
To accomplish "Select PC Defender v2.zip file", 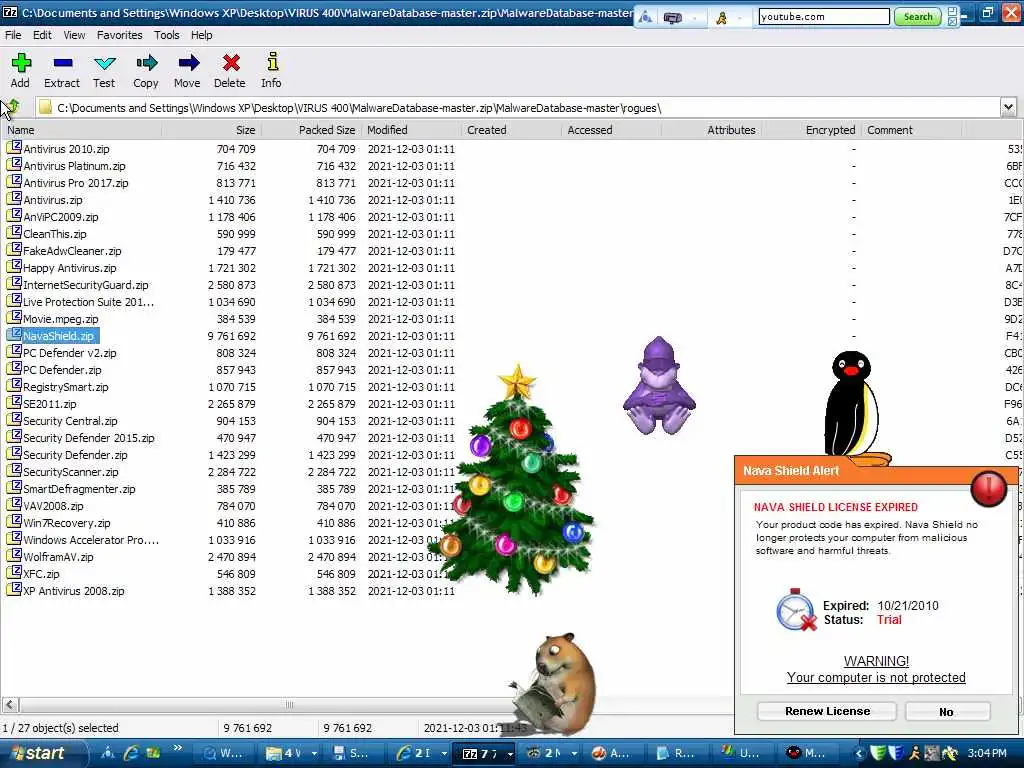I will tap(62, 353).
